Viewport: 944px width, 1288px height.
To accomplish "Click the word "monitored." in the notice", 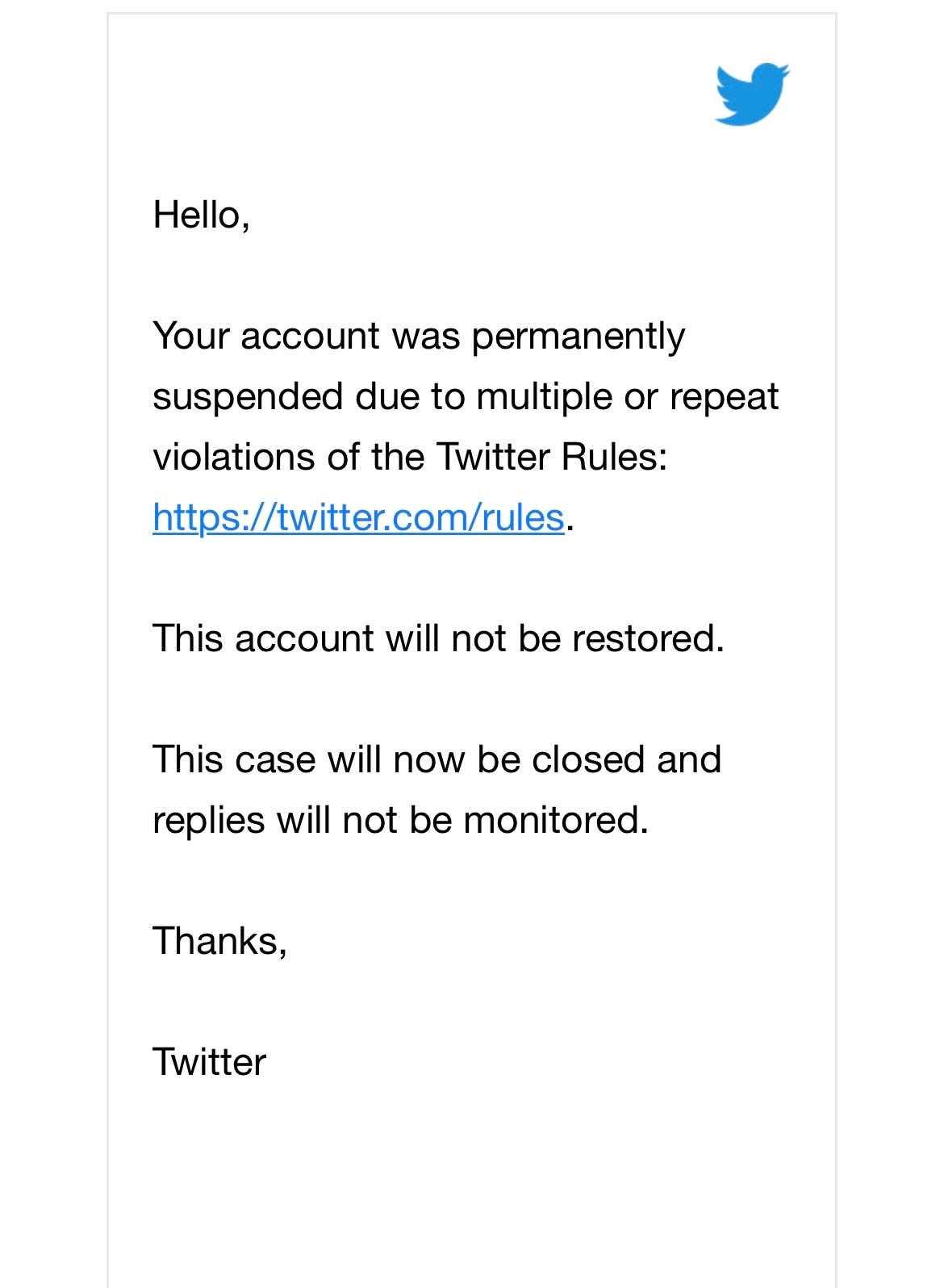I will (556, 820).
